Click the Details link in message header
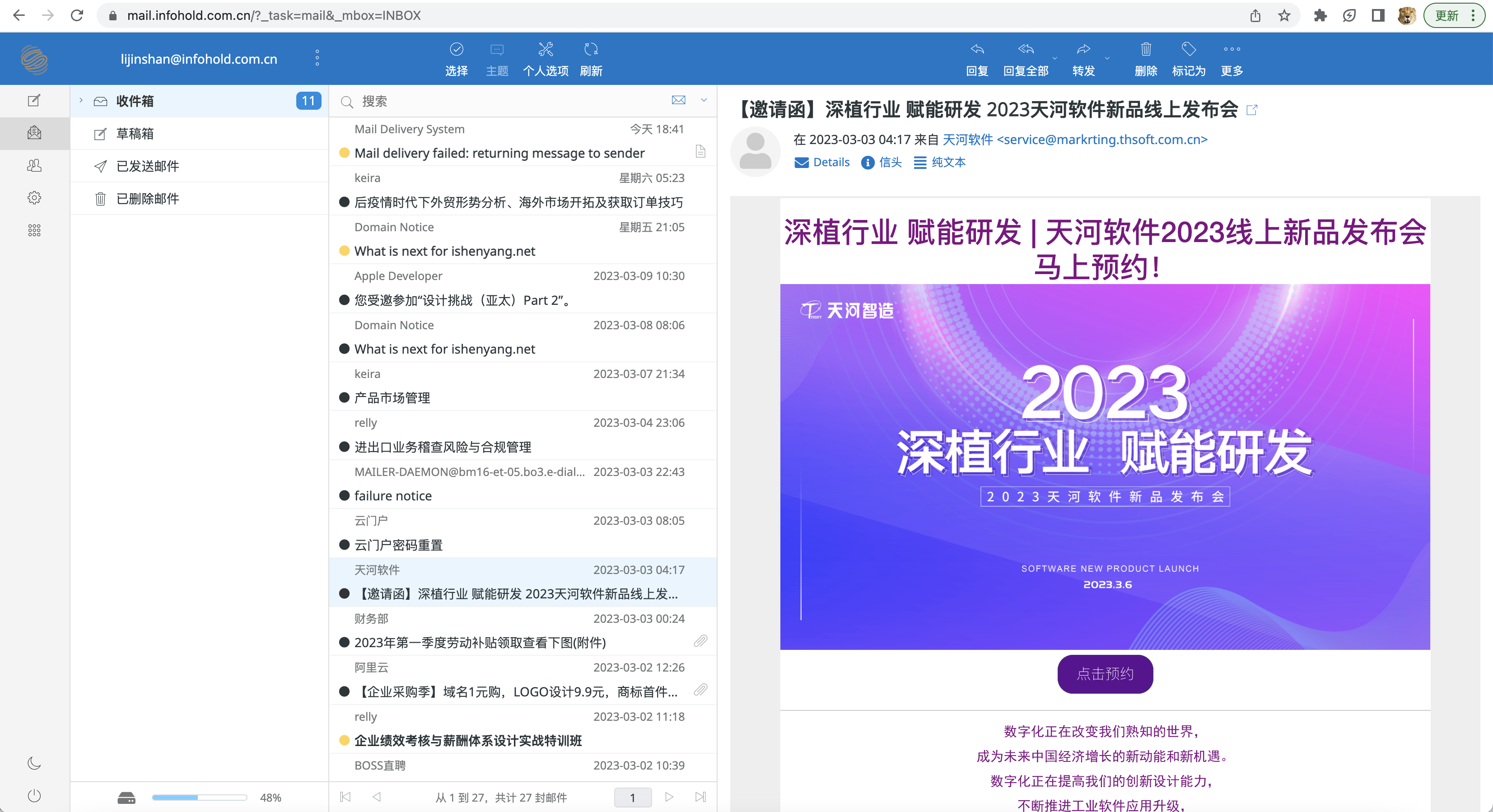 coord(822,162)
